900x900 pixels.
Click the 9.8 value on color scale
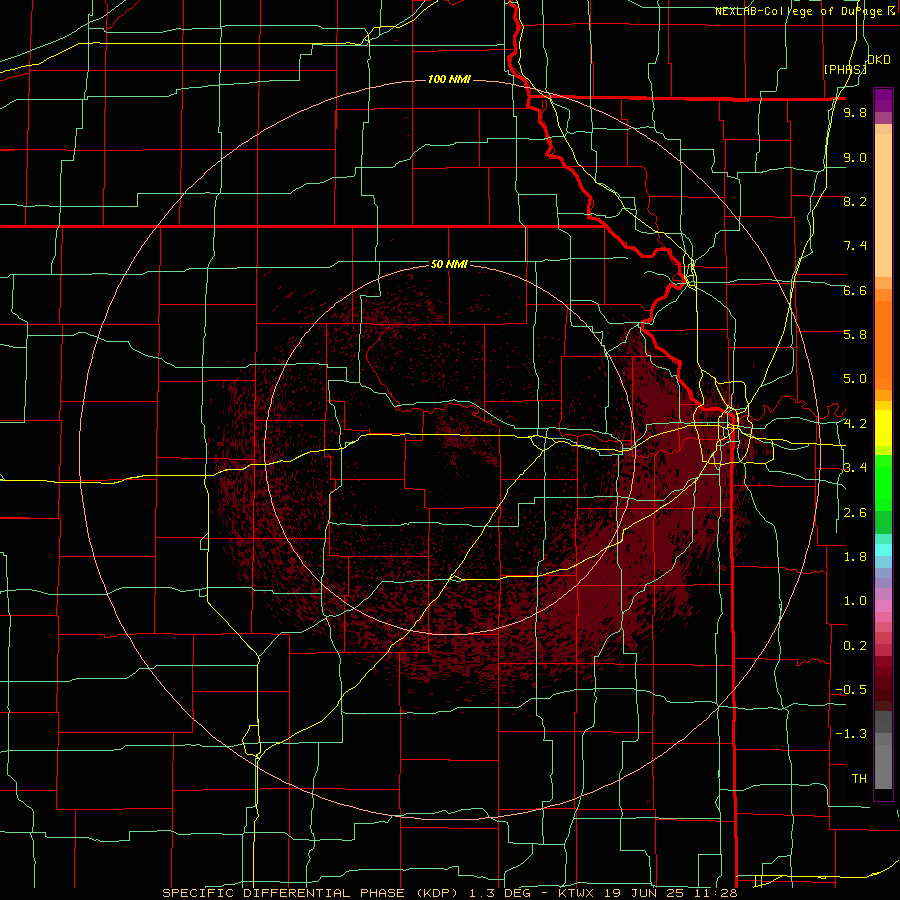click(x=855, y=113)
